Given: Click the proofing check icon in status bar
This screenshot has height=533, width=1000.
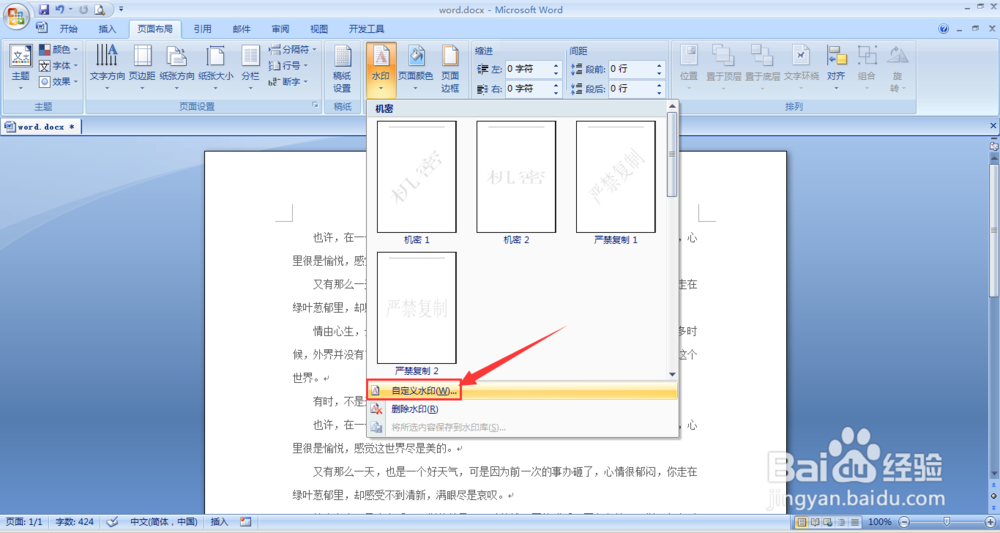Looking at the screenshot, I should click(112, 522).
